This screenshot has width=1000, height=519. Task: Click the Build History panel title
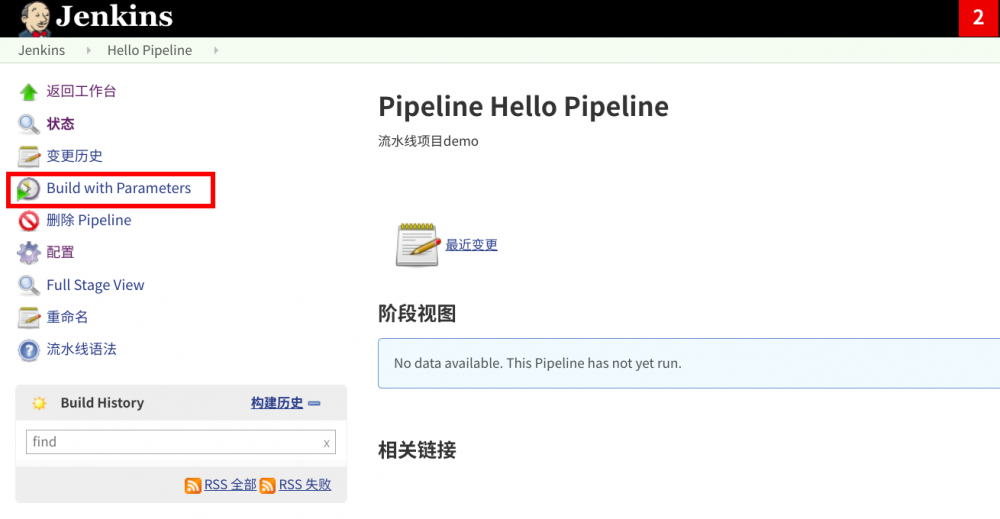(x=102, y=403)
